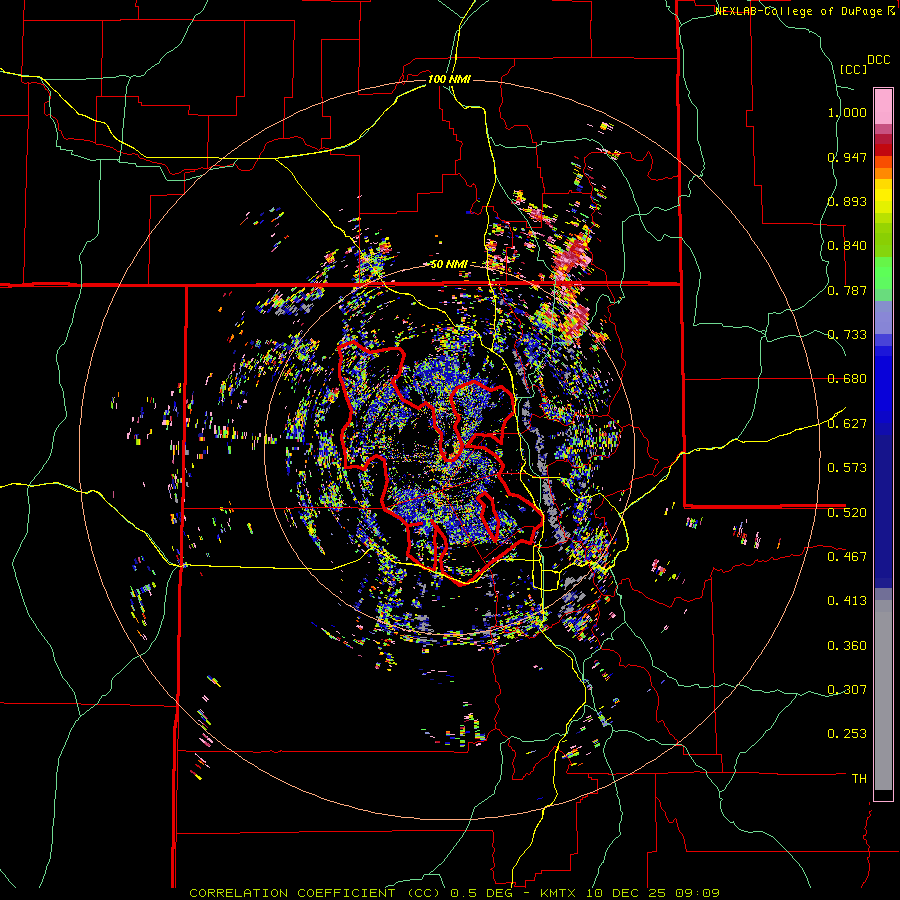Click the 100 NMI range ring label
The image size is (900, 900).
click(x=449, y=79)
